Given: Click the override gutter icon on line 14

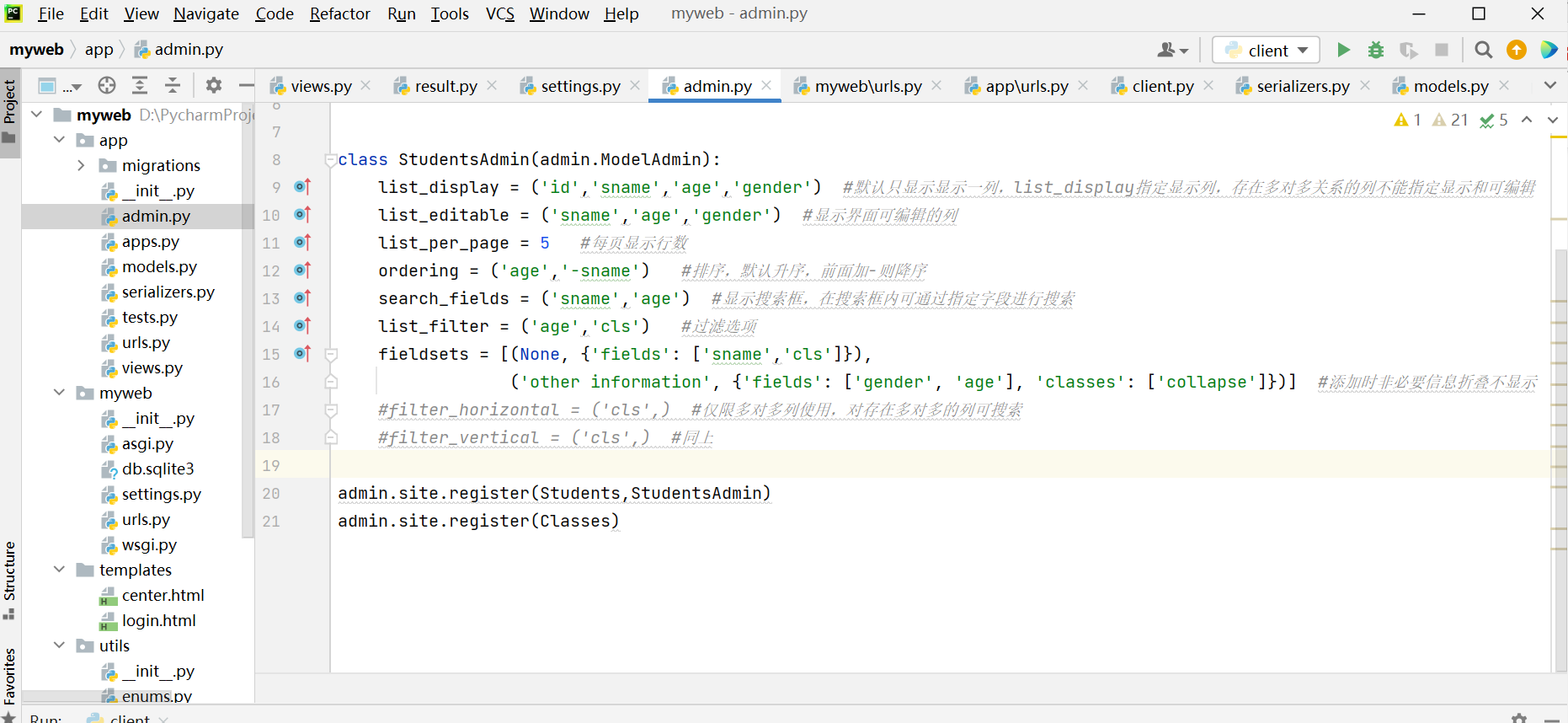Looking at the screenshot, I should click(302, 326).
